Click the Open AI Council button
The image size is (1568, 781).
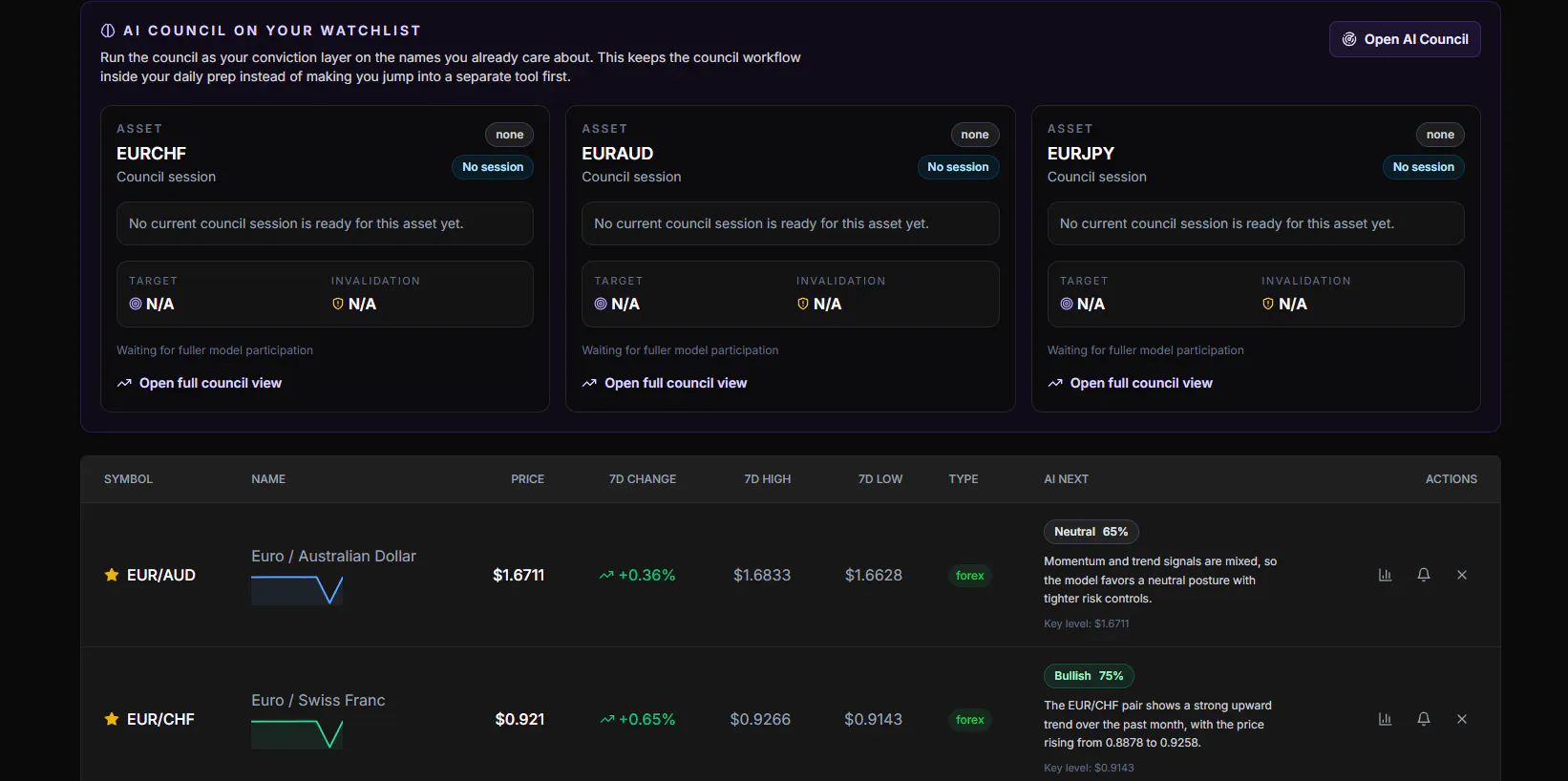(x=1405, y=39)
